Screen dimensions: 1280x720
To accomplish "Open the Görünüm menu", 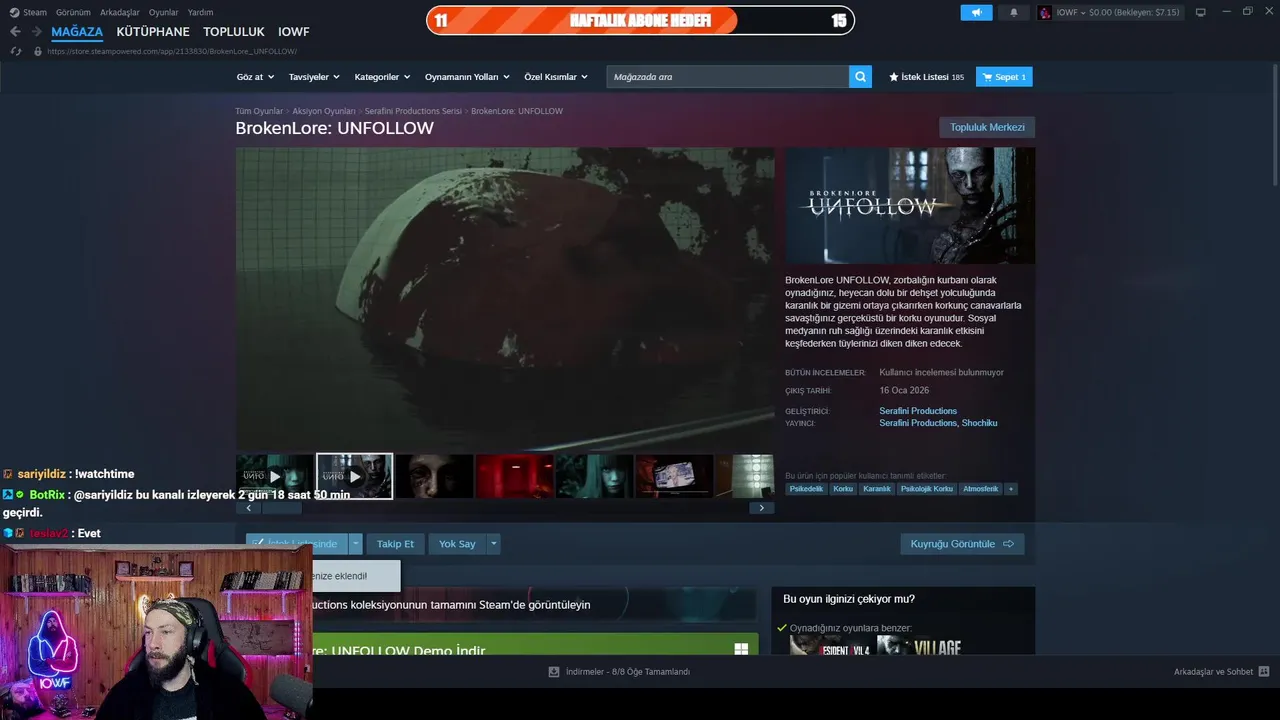I will point(73,12).
